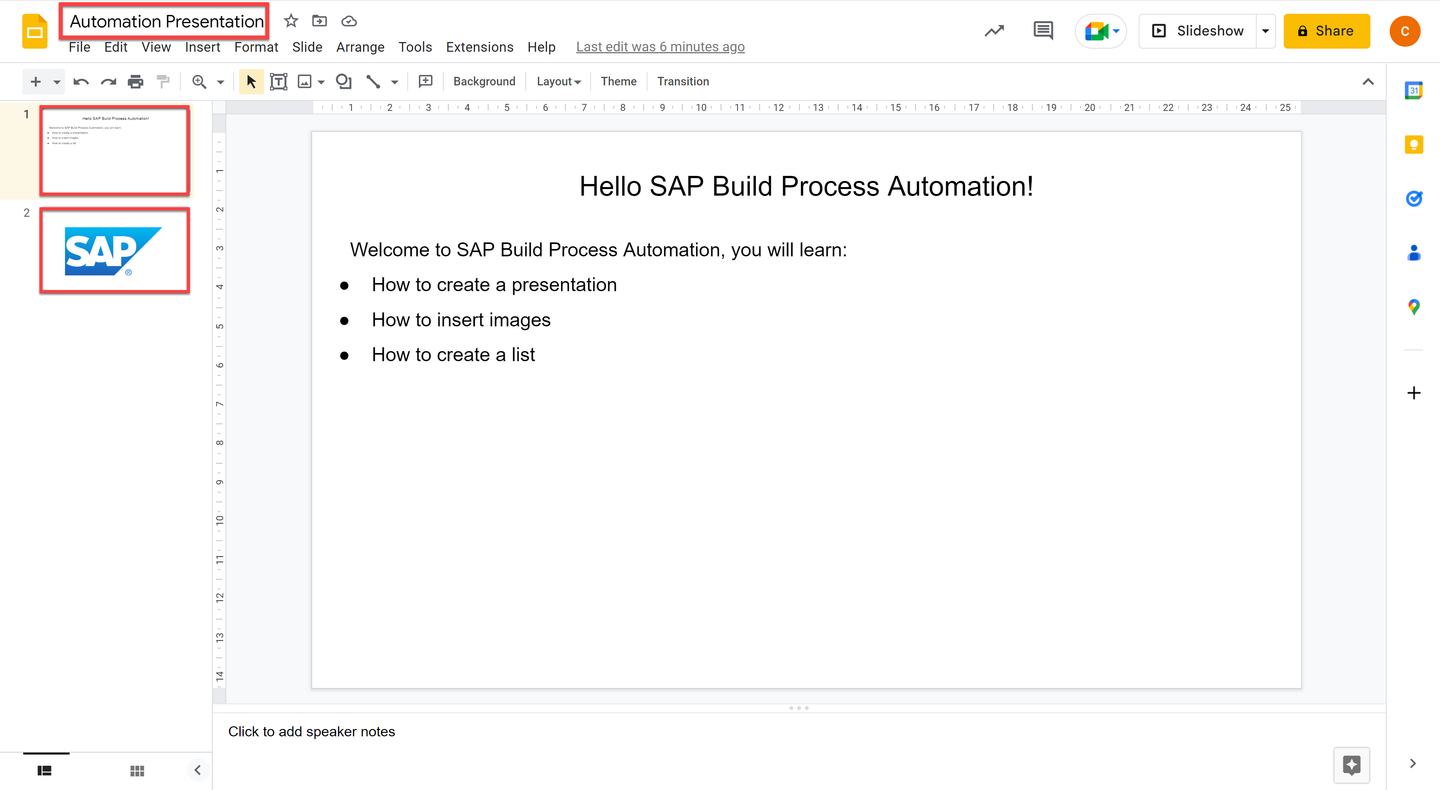Image resolution: width=1440 pixels, height=790 pixels.
Task: Print the presentation using printer icon
Action: click(136, 82)
